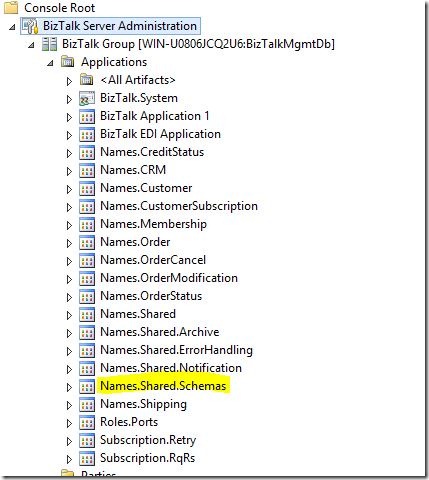Click the Names.Shared.Notification application icon
This screenshot has height=480, width=429.
click(87, 369)
